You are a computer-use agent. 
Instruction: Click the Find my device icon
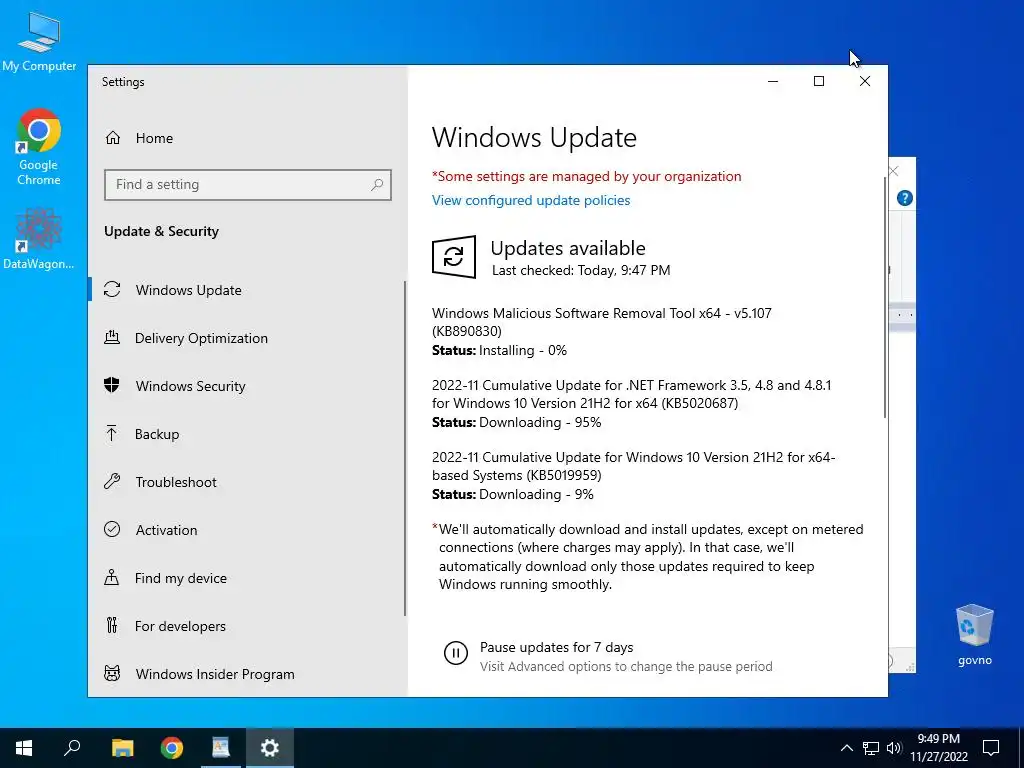[112, 577]
